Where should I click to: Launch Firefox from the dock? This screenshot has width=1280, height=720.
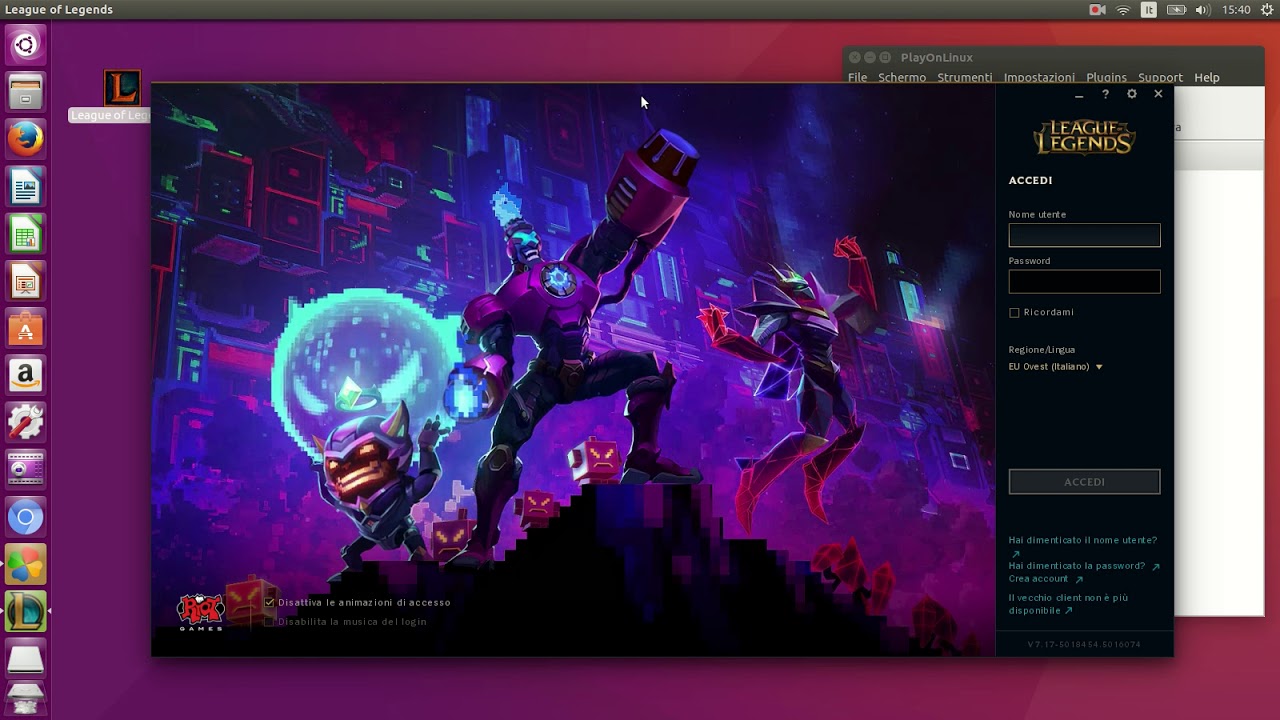coord(25,139)
